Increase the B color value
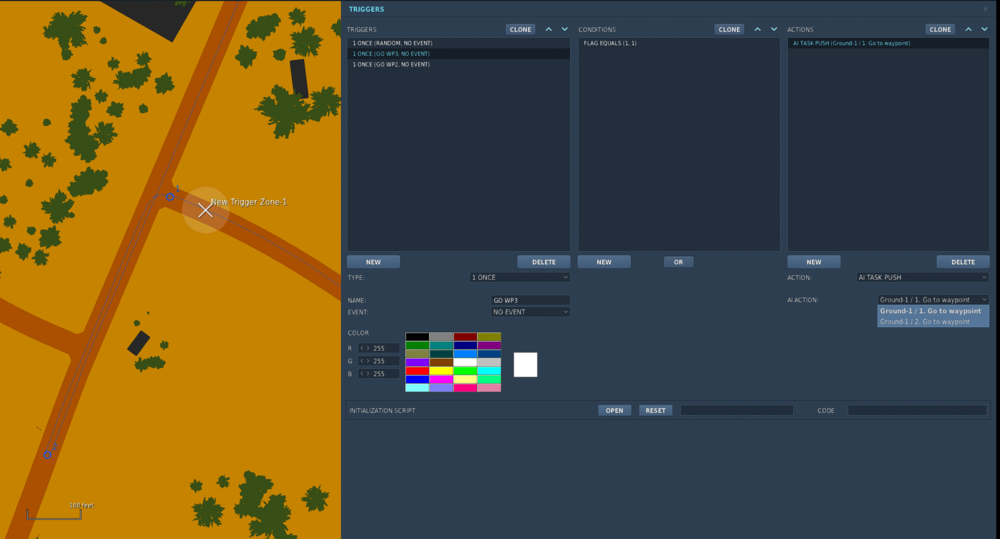This screenshot has width=1000, height=539. tap(368, 374)
